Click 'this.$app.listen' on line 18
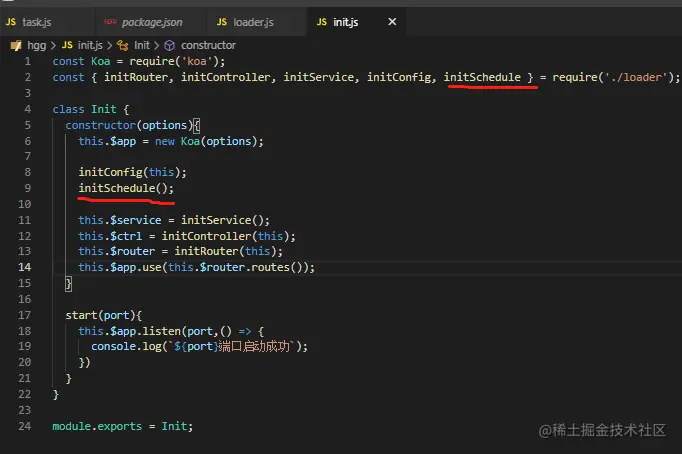682x454 pixels. 129,331
